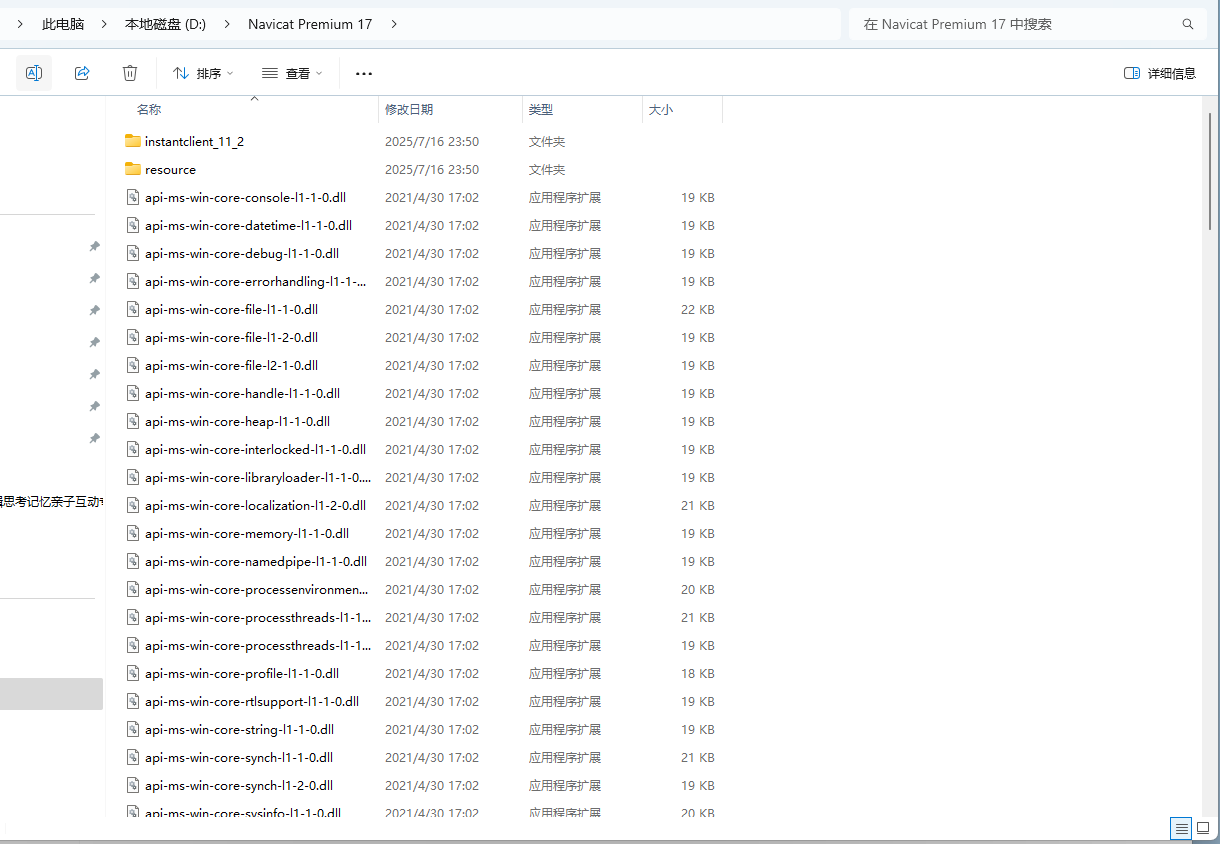The height and width of the screenshot is (844, 1220).
Task: Click api-ms-win-core-memory-l1-1-0.dll file icon
Action: [133, 533]
